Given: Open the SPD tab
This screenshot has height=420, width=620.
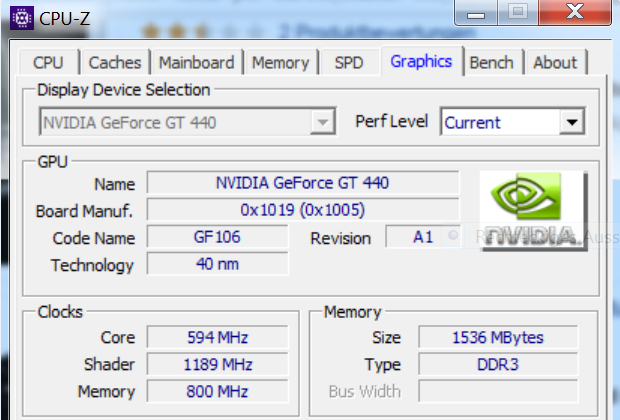Looking at the screenshot, I should click(x=349, y=62).
